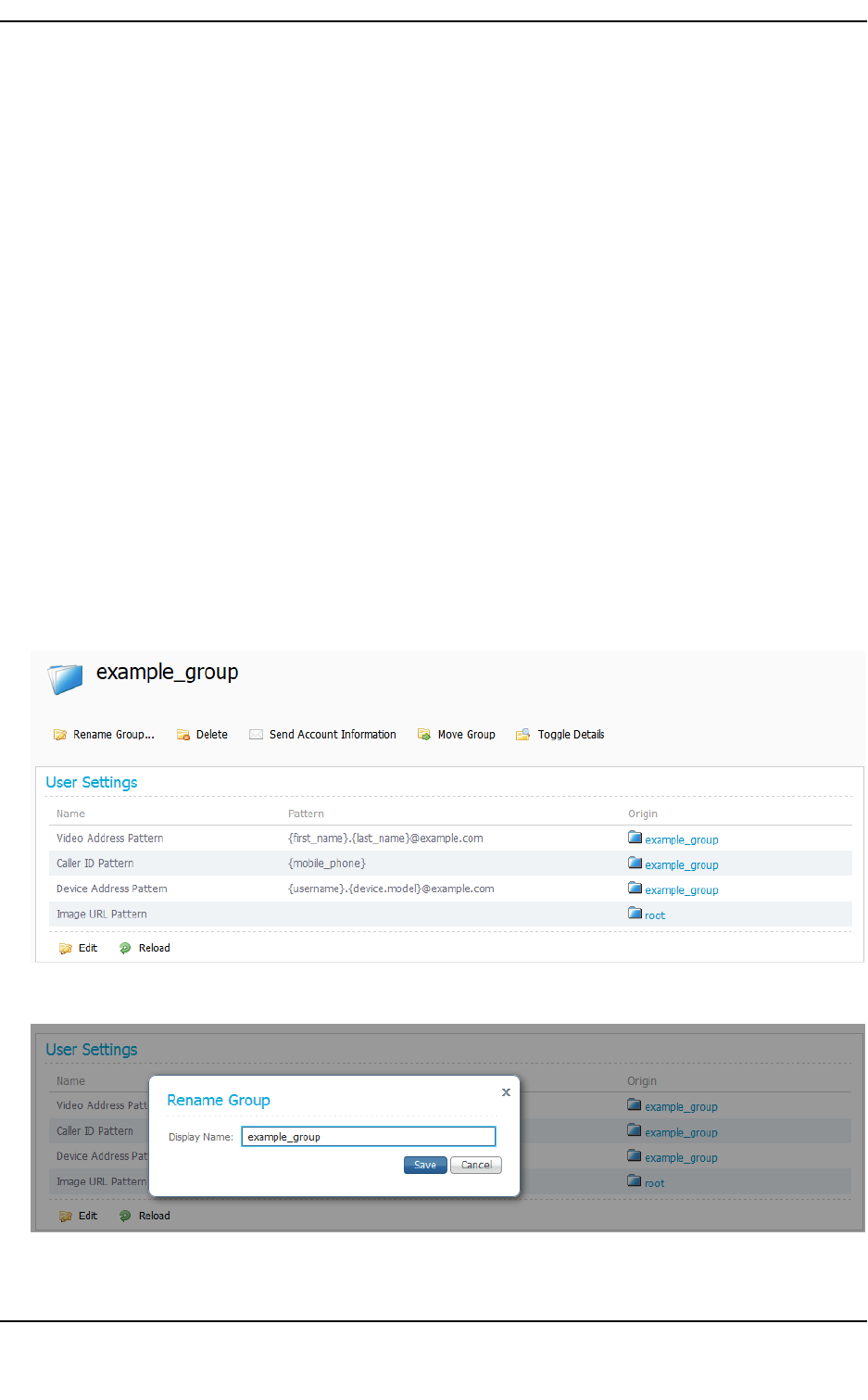
Task: Open the Rename Group... action
Action: pos(114,735)
